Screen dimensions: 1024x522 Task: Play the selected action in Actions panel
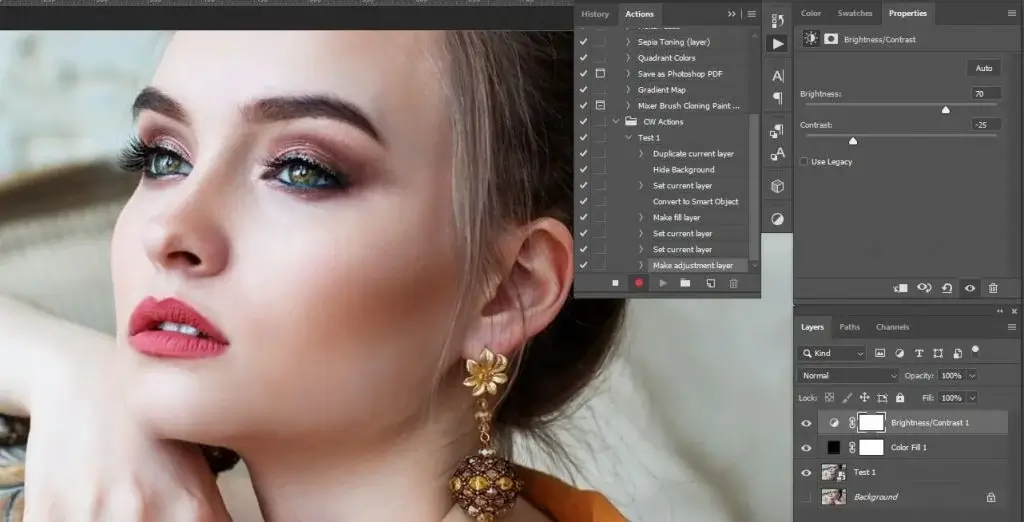tap(663, 283)
